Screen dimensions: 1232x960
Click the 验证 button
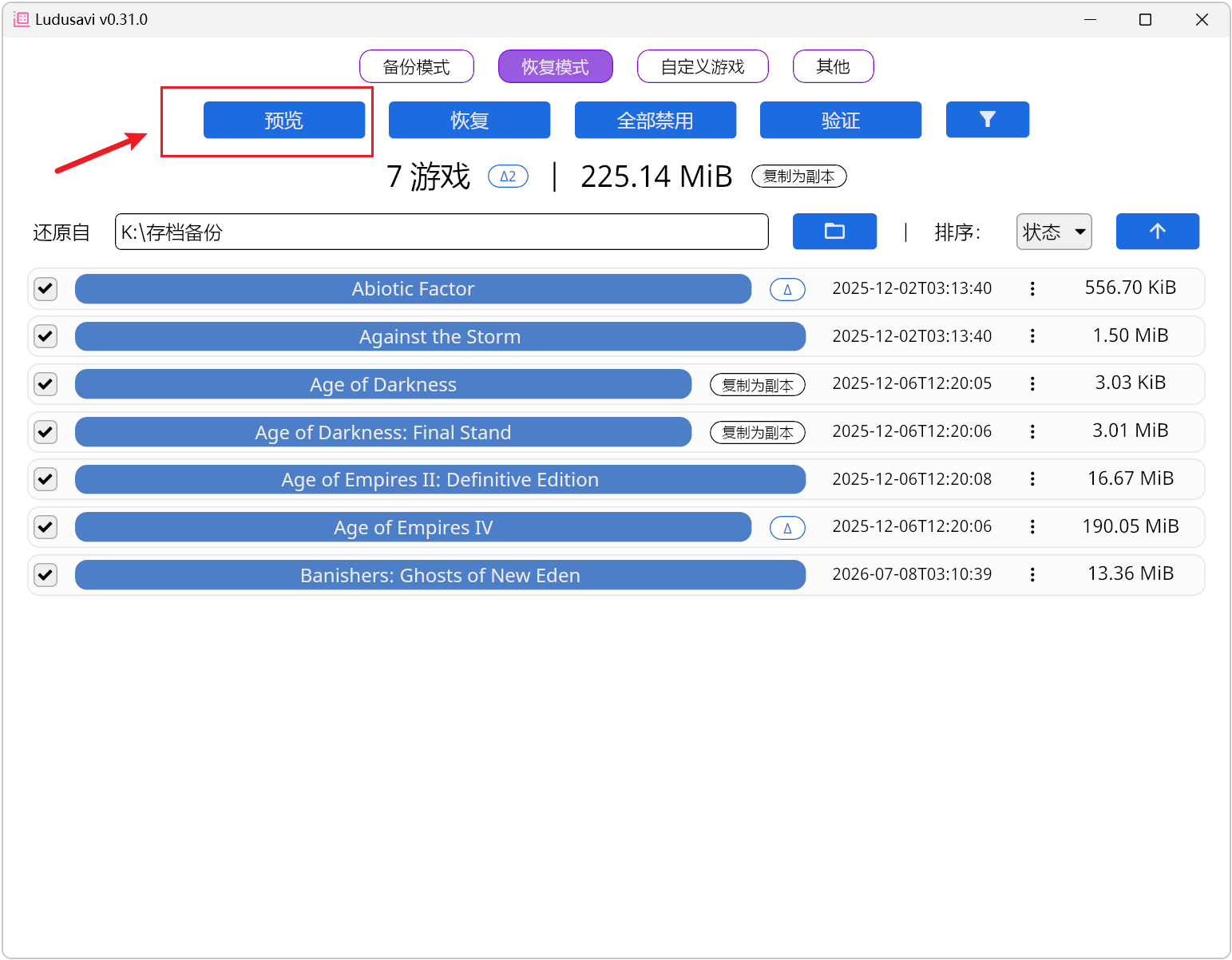[x=841, y=120]
